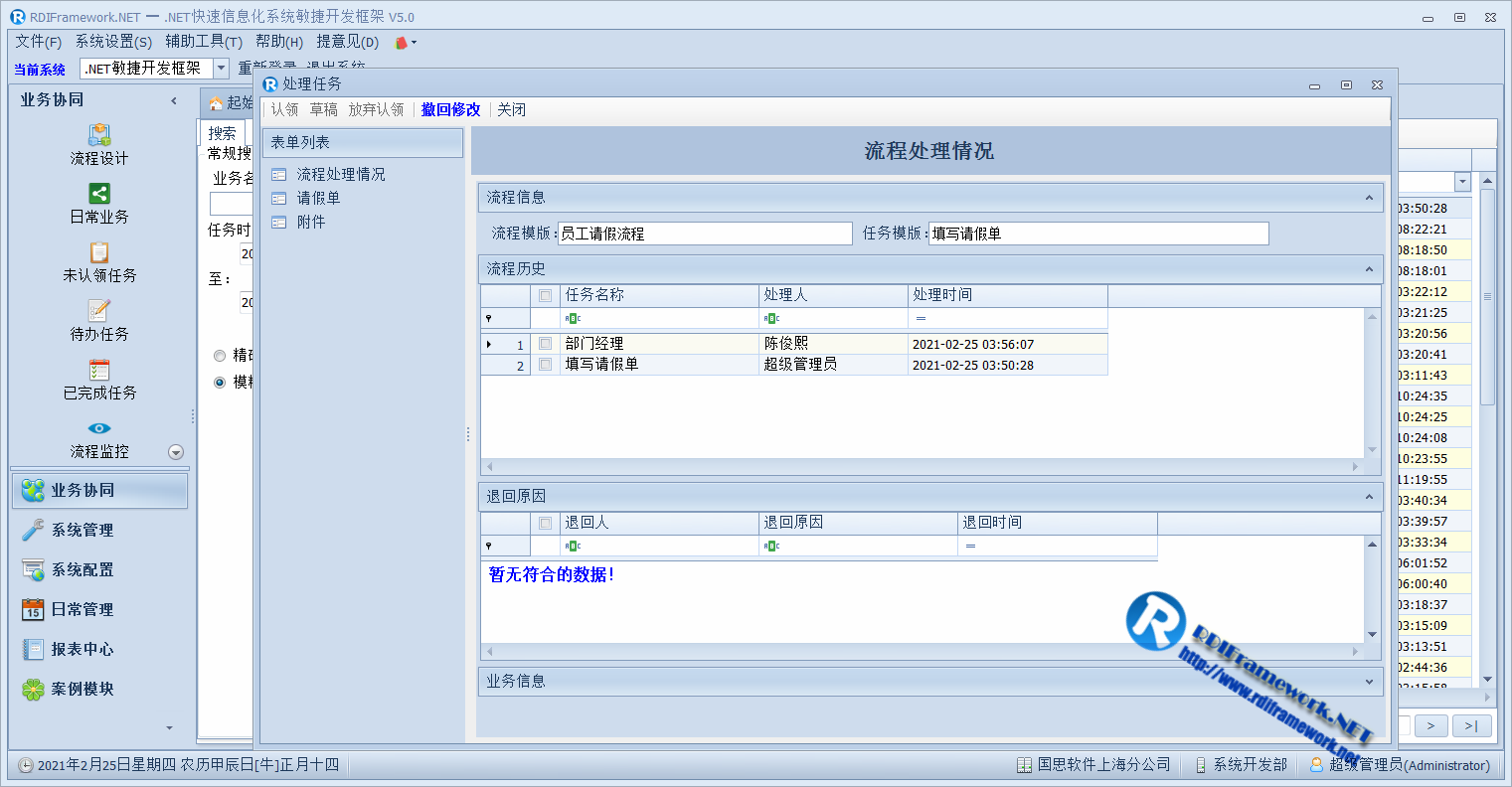The height and width of the screenshot is (787, 1512).
Task: Click 关闭 in task toolbar
Action: pyautogui.click(x=511, y=110)
